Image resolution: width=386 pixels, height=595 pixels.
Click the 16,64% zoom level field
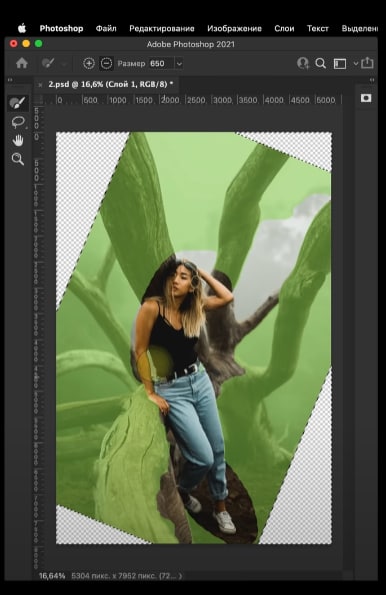coord(52,576)
